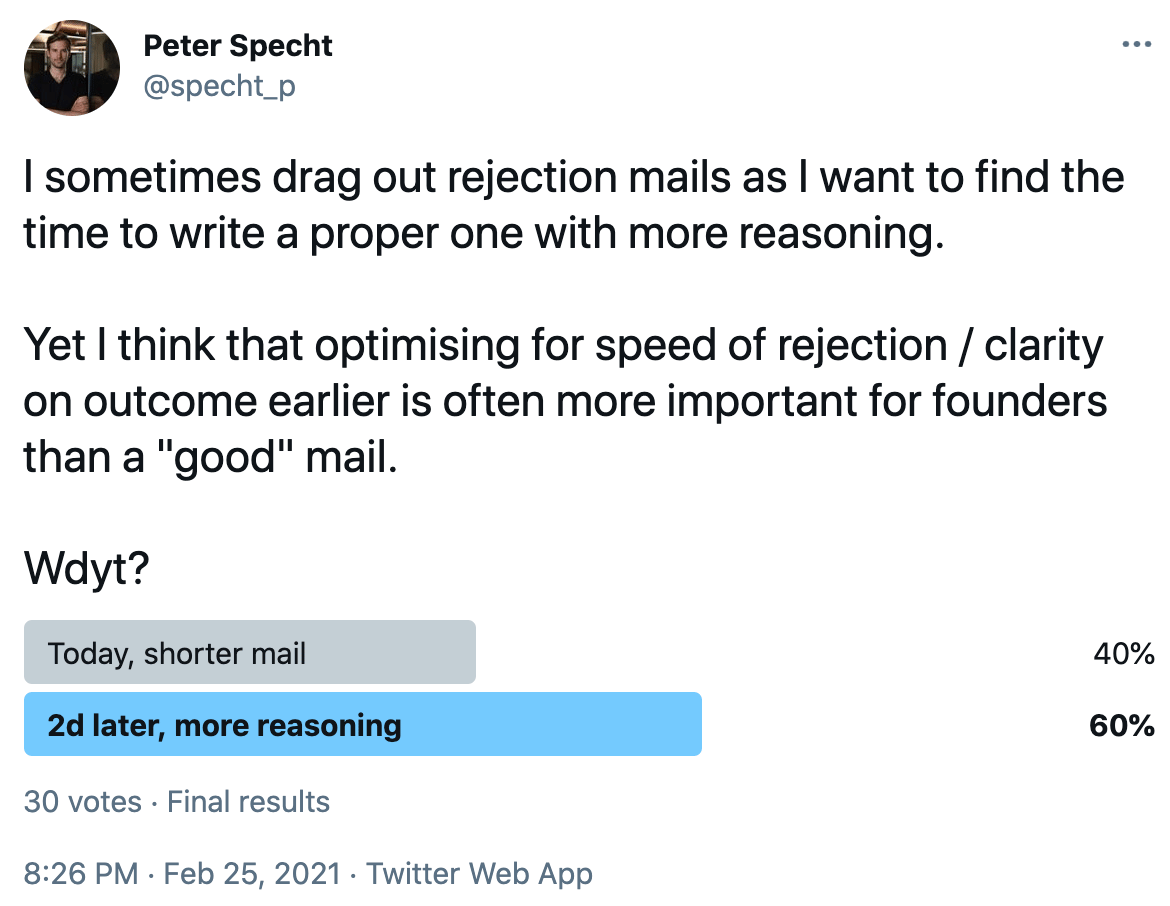This screenshot has height=906, width=1170.
Task: Click the word 'founders' in the tweet
Action: pyautogui.click(x=1019, y=401)
